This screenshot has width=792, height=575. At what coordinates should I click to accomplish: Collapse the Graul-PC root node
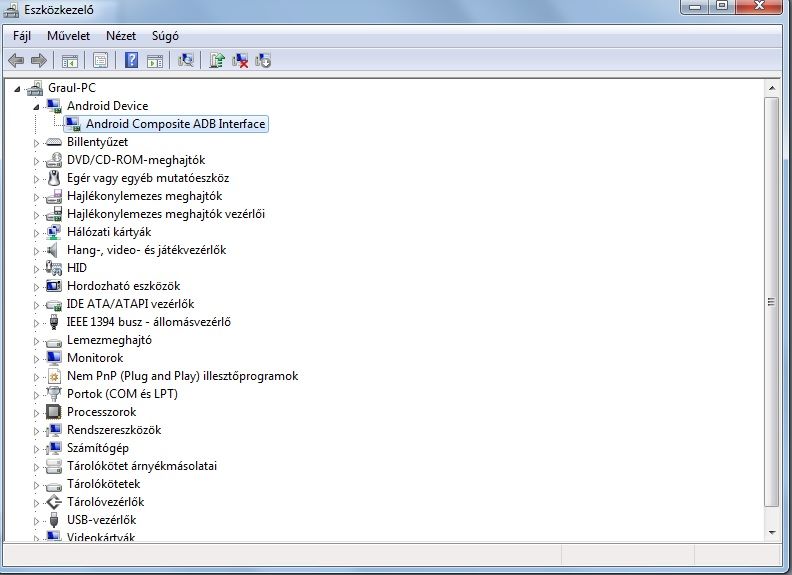pos(17,89)
